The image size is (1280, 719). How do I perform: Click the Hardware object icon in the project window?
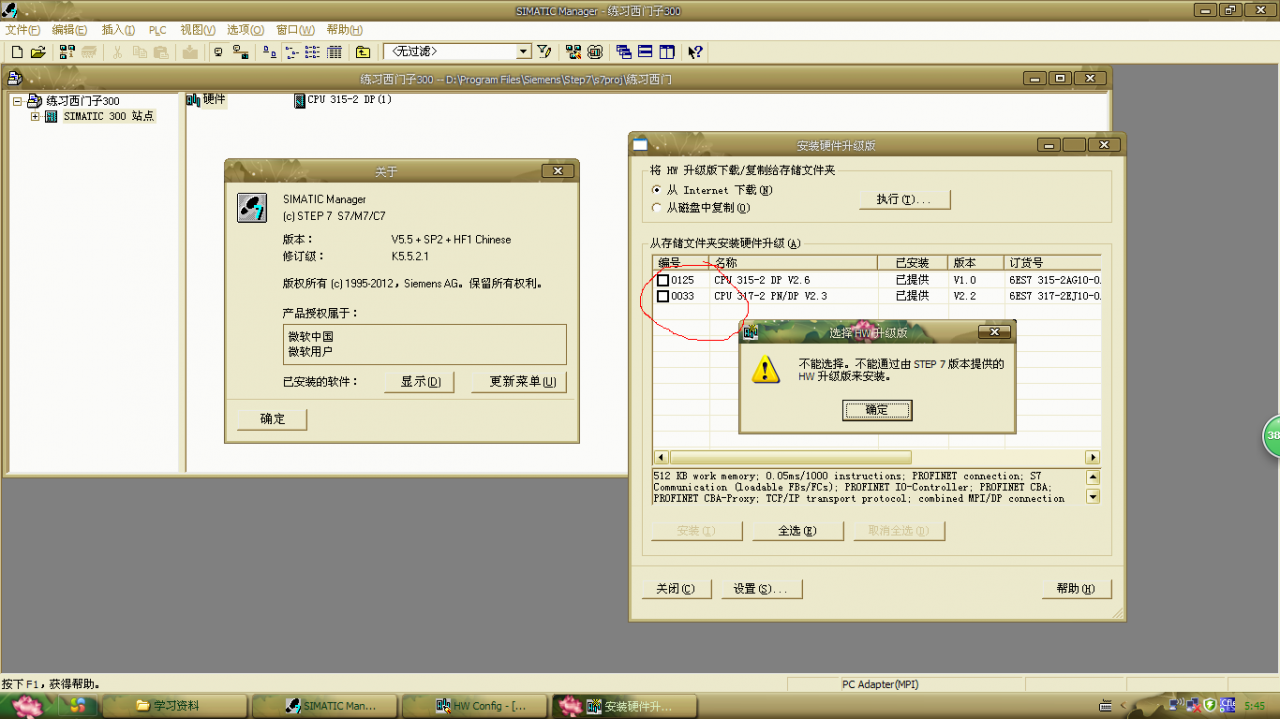[x=194, y=100]
